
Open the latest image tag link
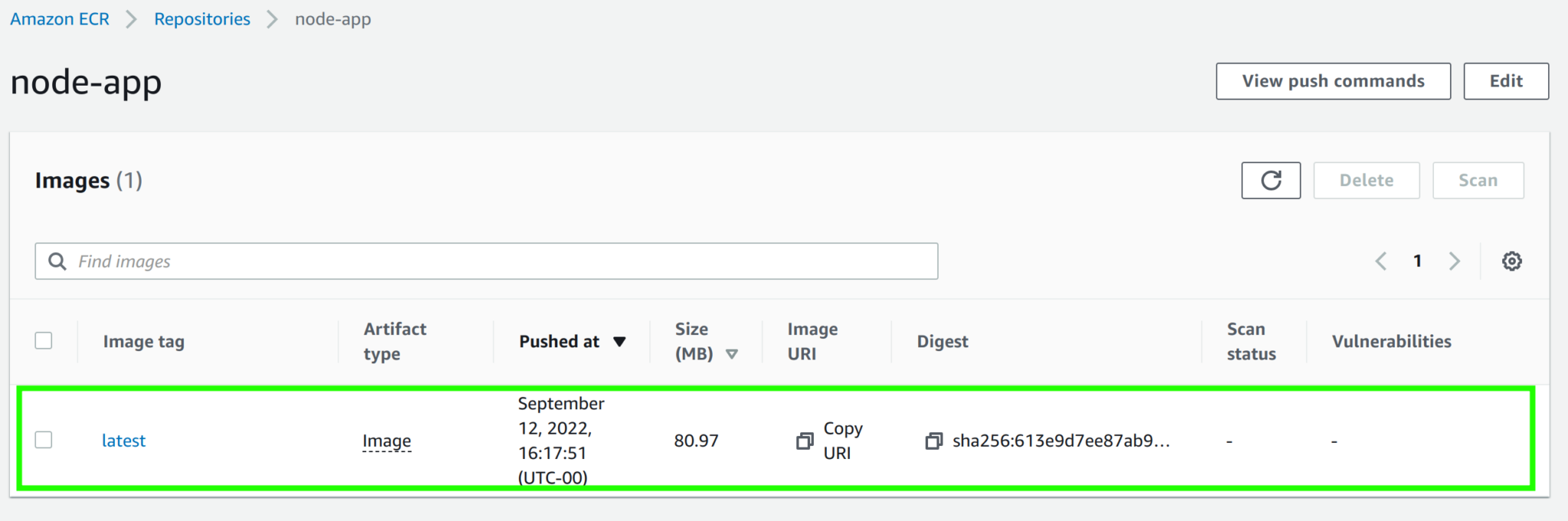[x=123, y=441]
